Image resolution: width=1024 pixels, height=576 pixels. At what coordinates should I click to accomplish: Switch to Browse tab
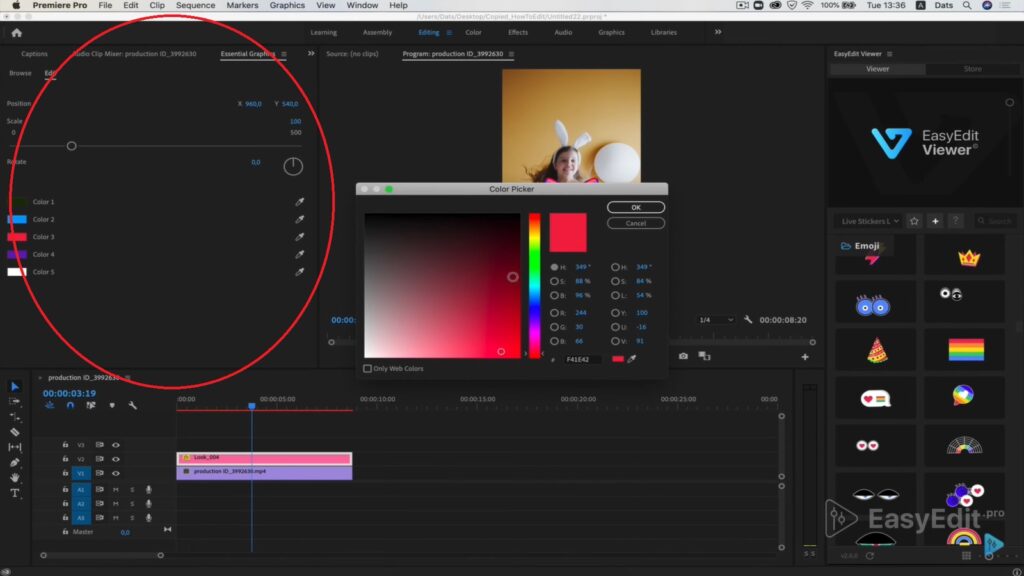20,73
